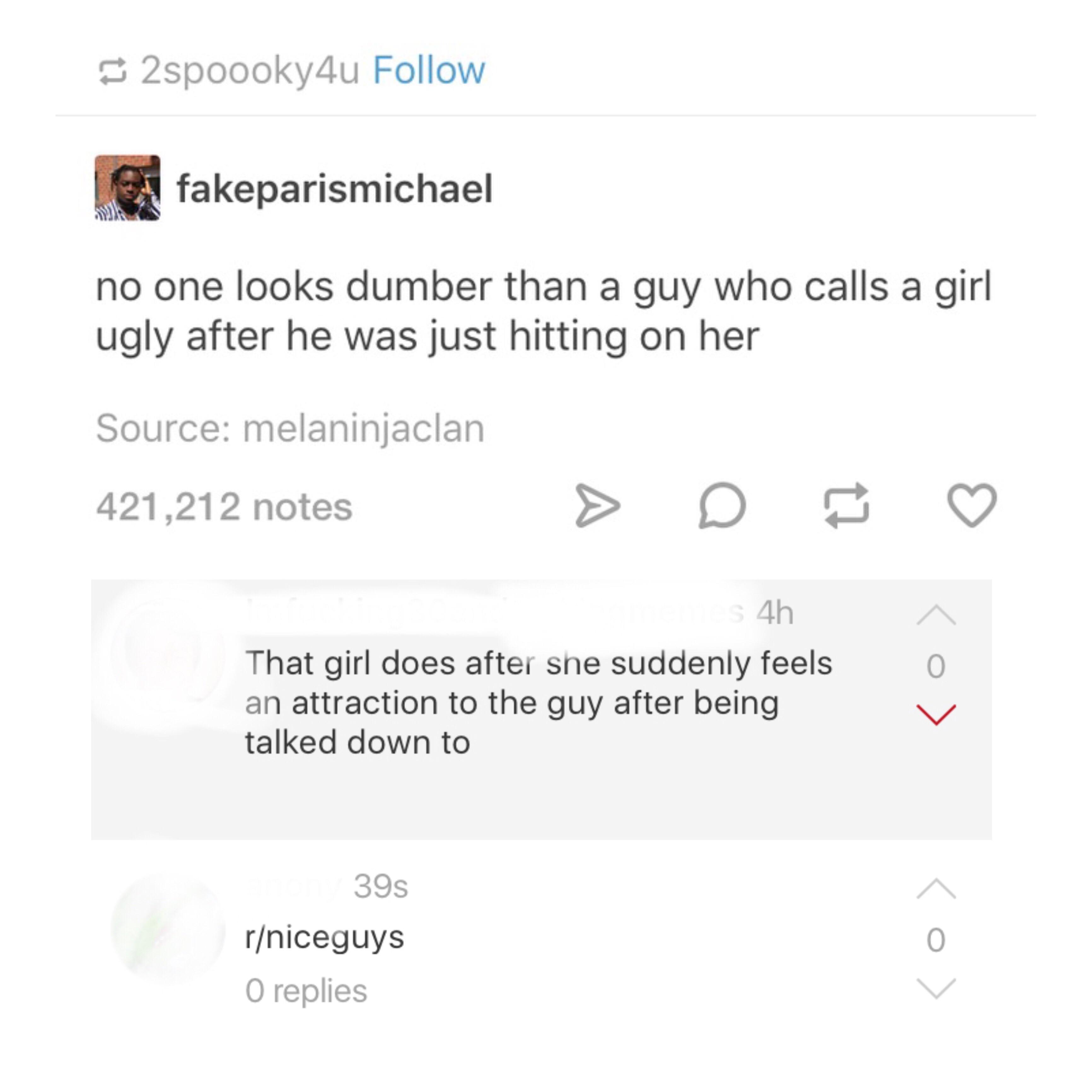1092x1092 pixels.
Task: Upvote the r/niceguys comment
Action: 936,889
